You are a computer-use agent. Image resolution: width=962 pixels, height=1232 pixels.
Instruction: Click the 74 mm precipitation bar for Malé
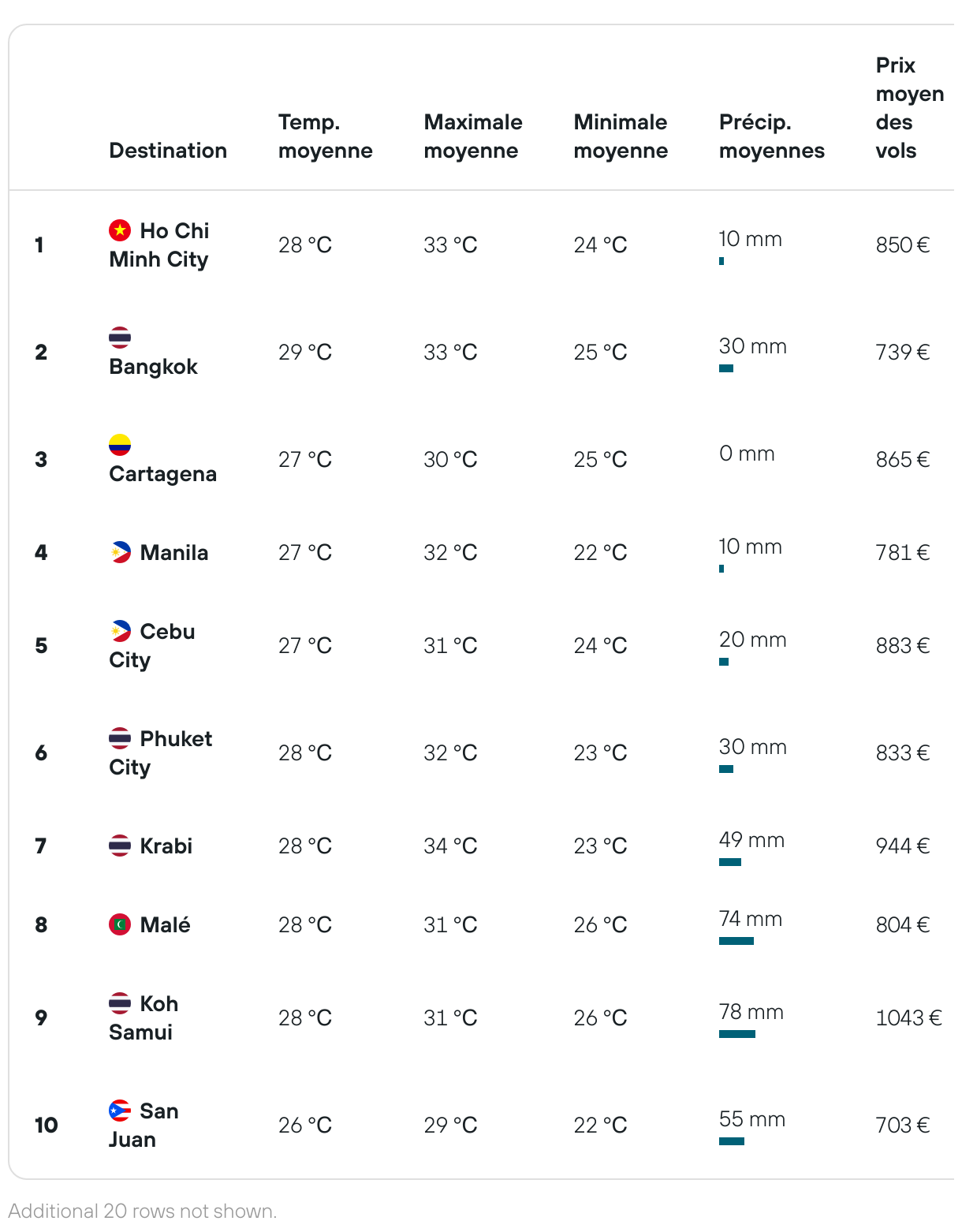point(736,941)
